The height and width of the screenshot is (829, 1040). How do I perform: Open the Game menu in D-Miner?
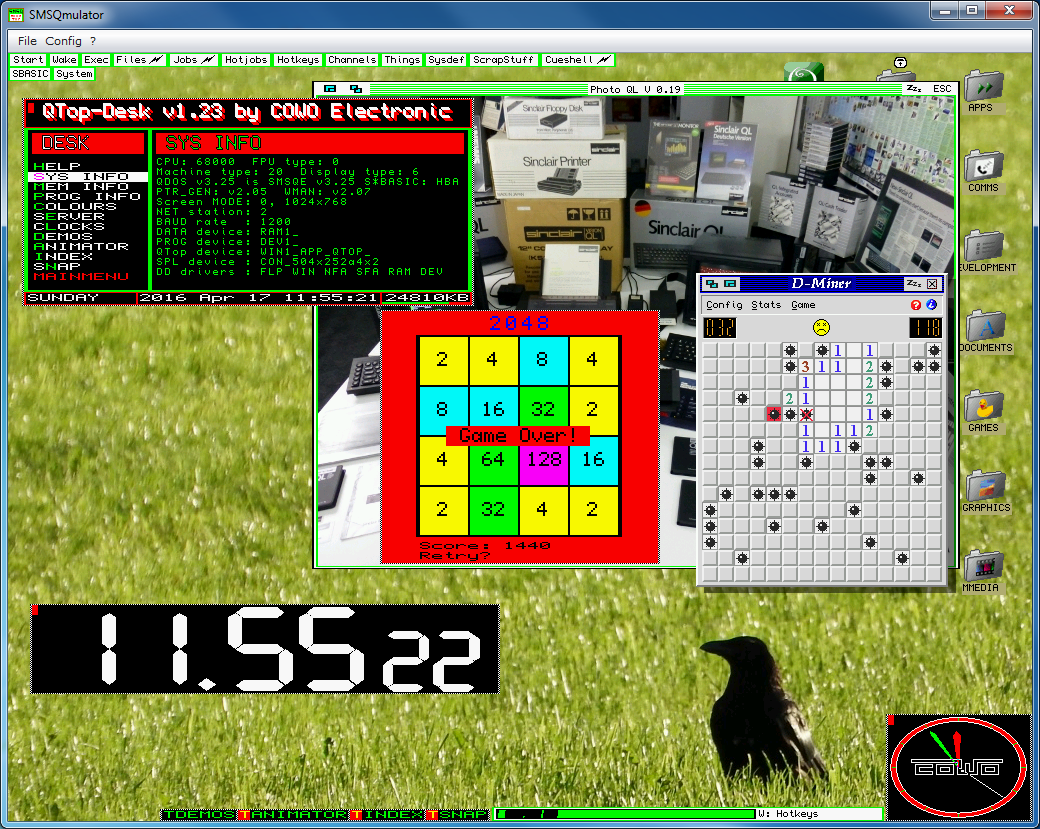tap(803, 304)
